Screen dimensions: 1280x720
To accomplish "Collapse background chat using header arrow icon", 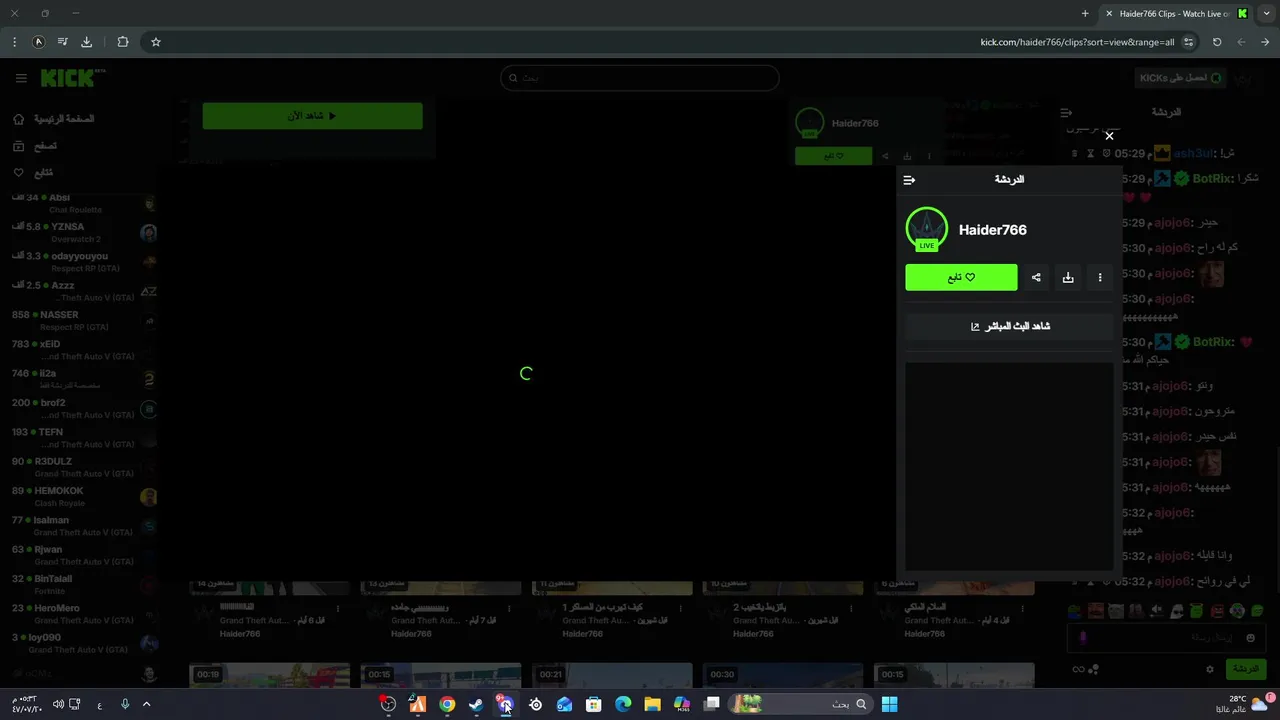I will pos(1066,113).
